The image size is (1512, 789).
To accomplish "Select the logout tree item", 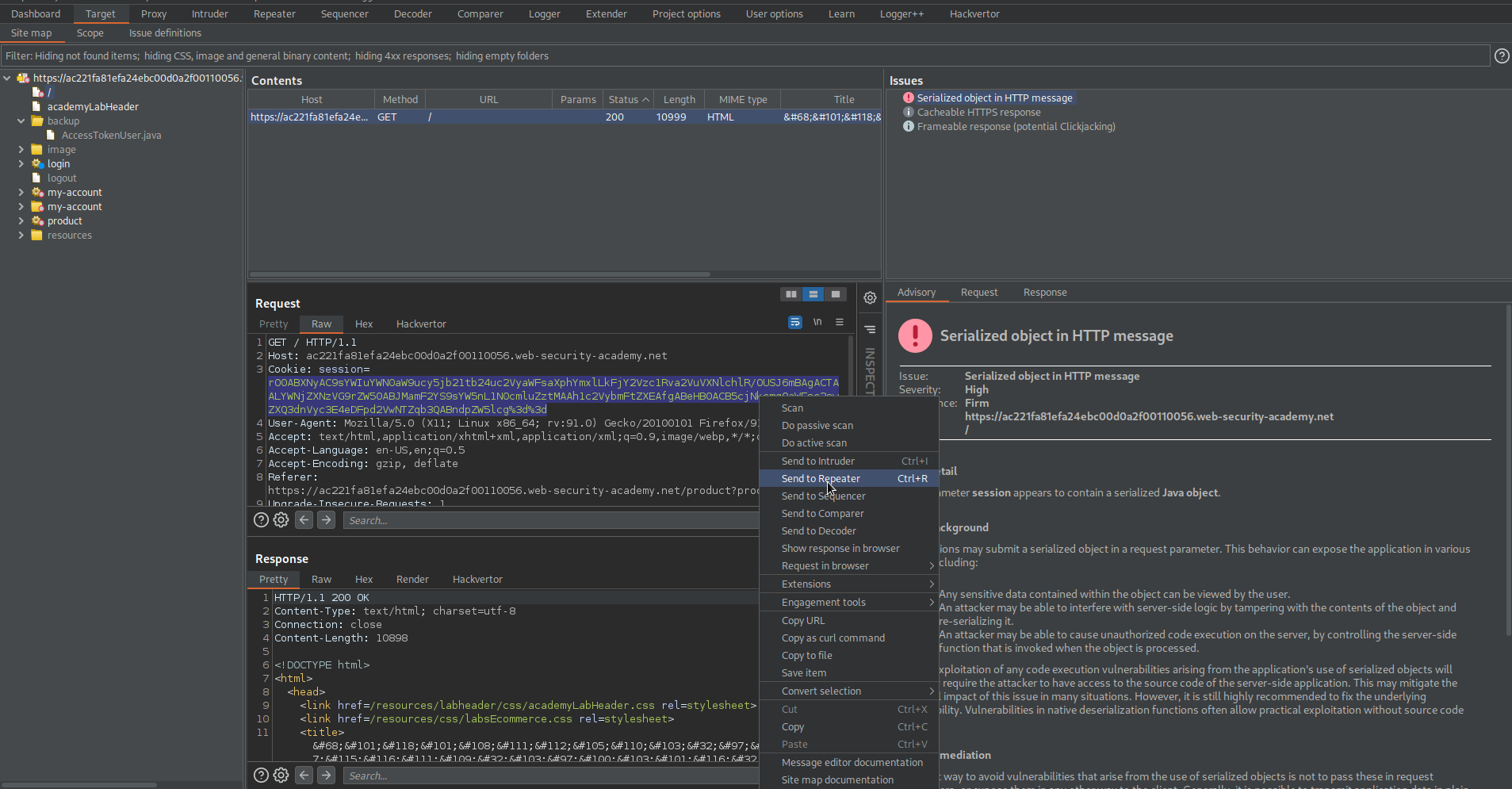I will coord(62,178).
